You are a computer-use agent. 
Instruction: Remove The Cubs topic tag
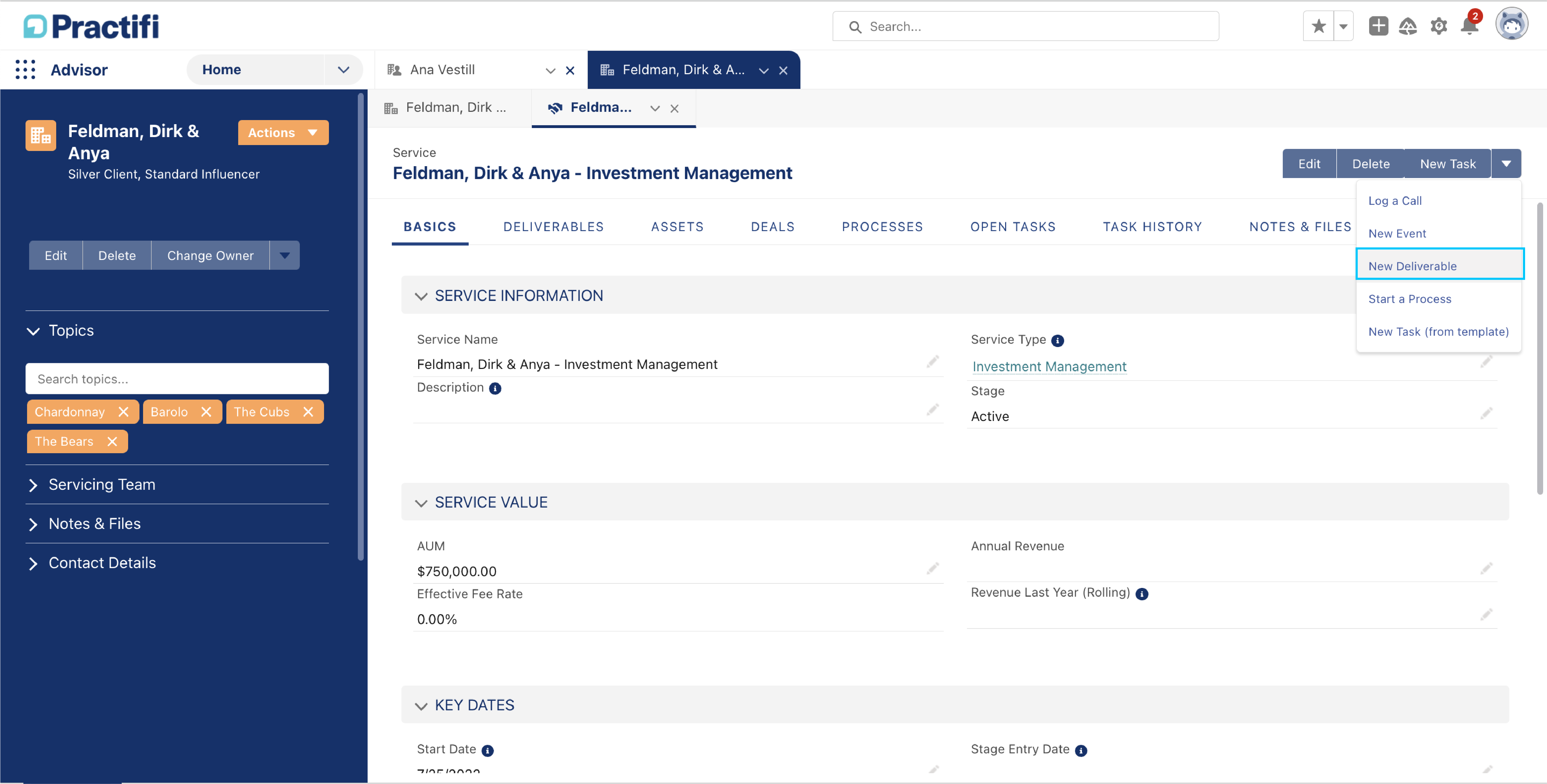[308, 412]
